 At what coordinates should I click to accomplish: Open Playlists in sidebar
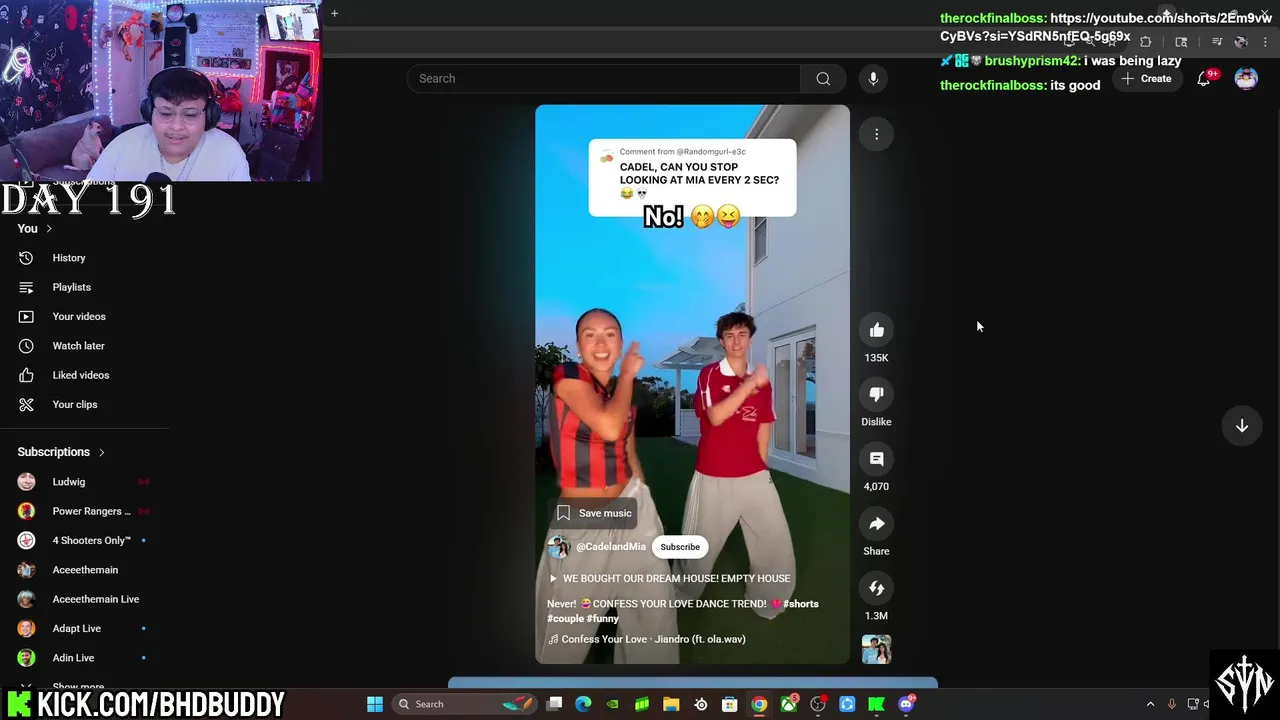(71, 287)
